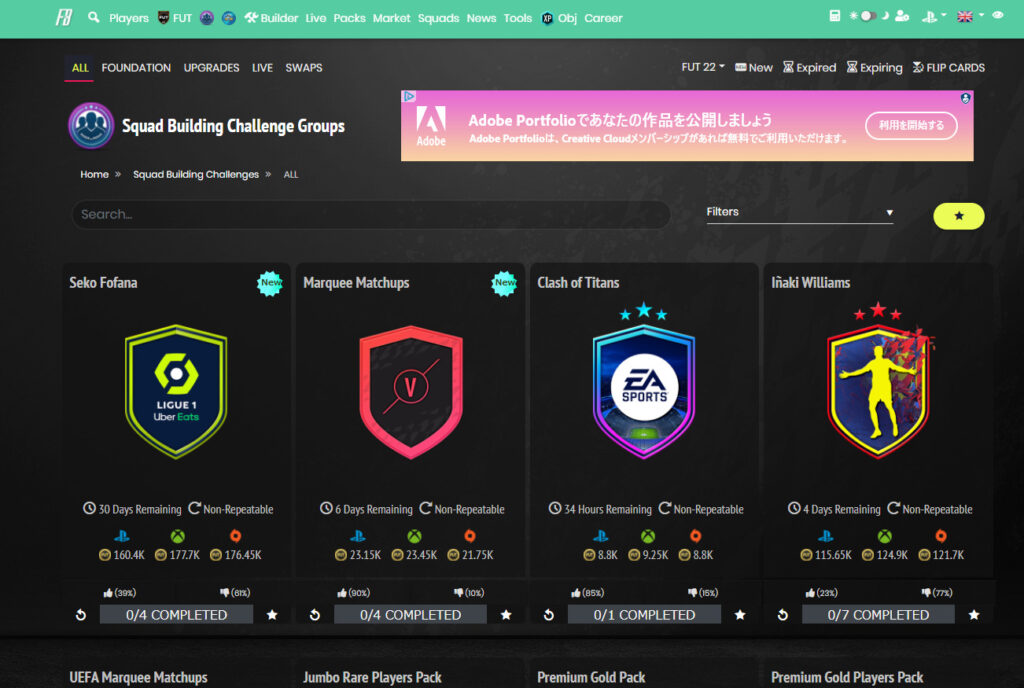Click the first round club badge icon after FUT
This screenshot has width=1024, height=688.
pos(207,18)
